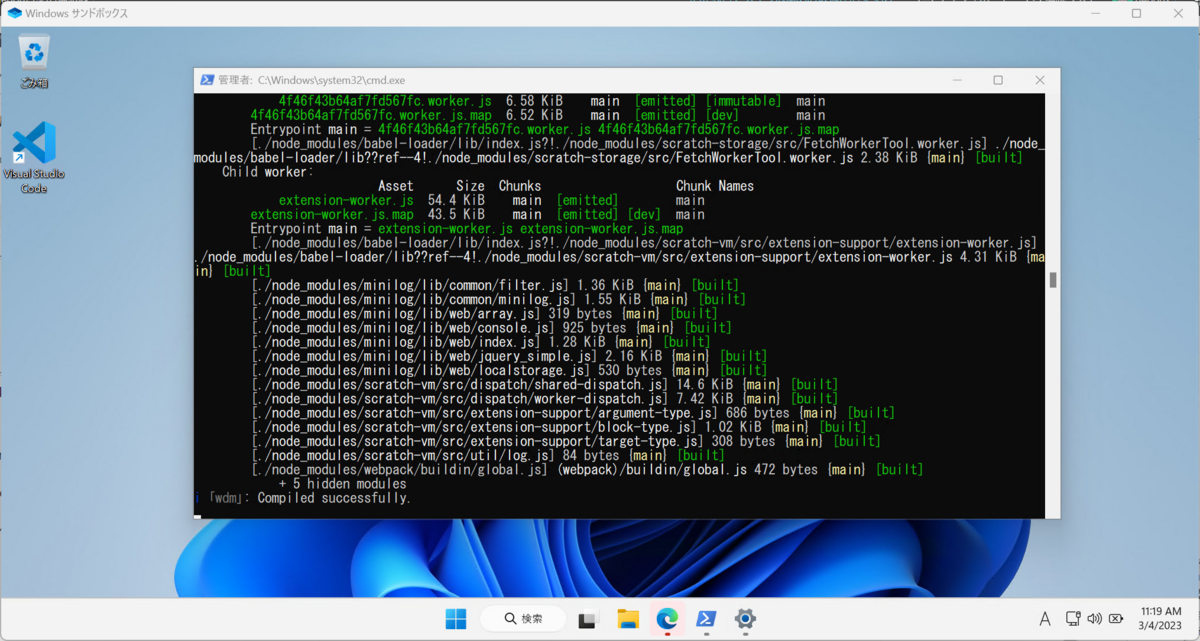Click the 'Chunk Names' column header

pos(715,186)
